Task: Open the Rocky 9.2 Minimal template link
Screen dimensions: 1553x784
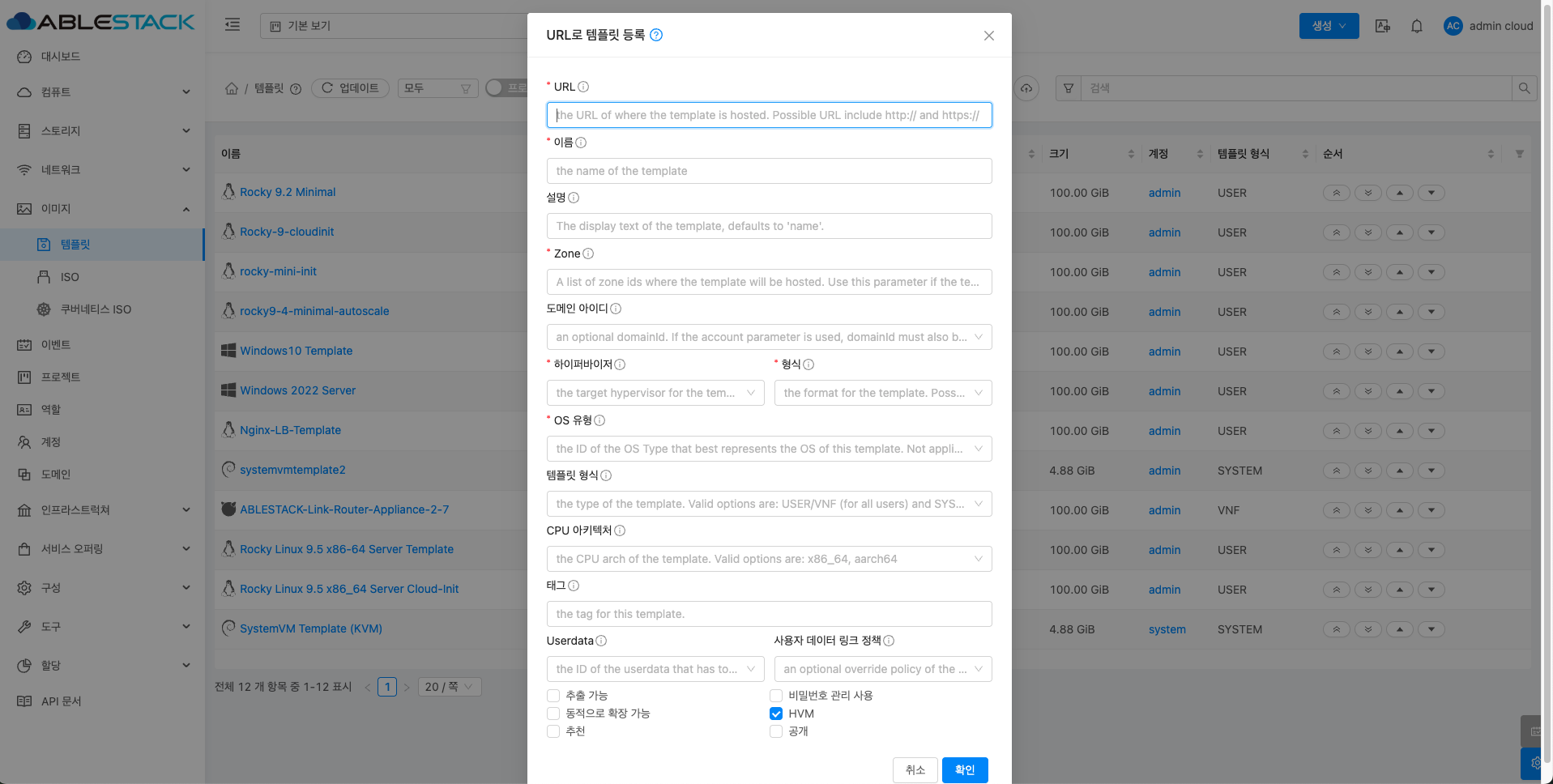Action: click(288, 192)
